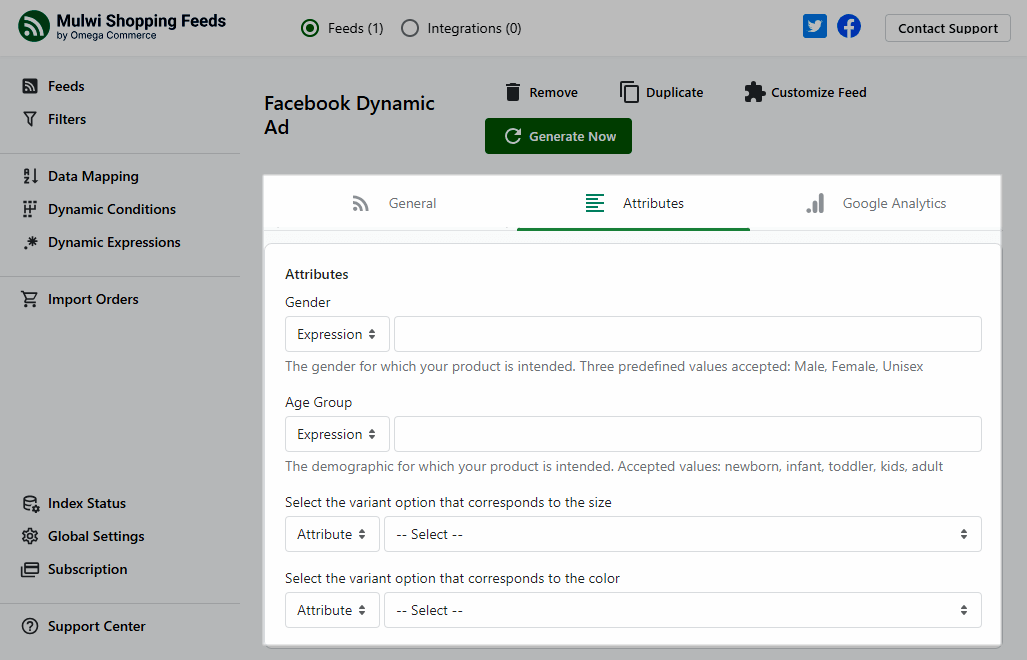Click the Twitter icon in header
The height and width of the screenshot is (660, 1027).
(x=815, y=27)
